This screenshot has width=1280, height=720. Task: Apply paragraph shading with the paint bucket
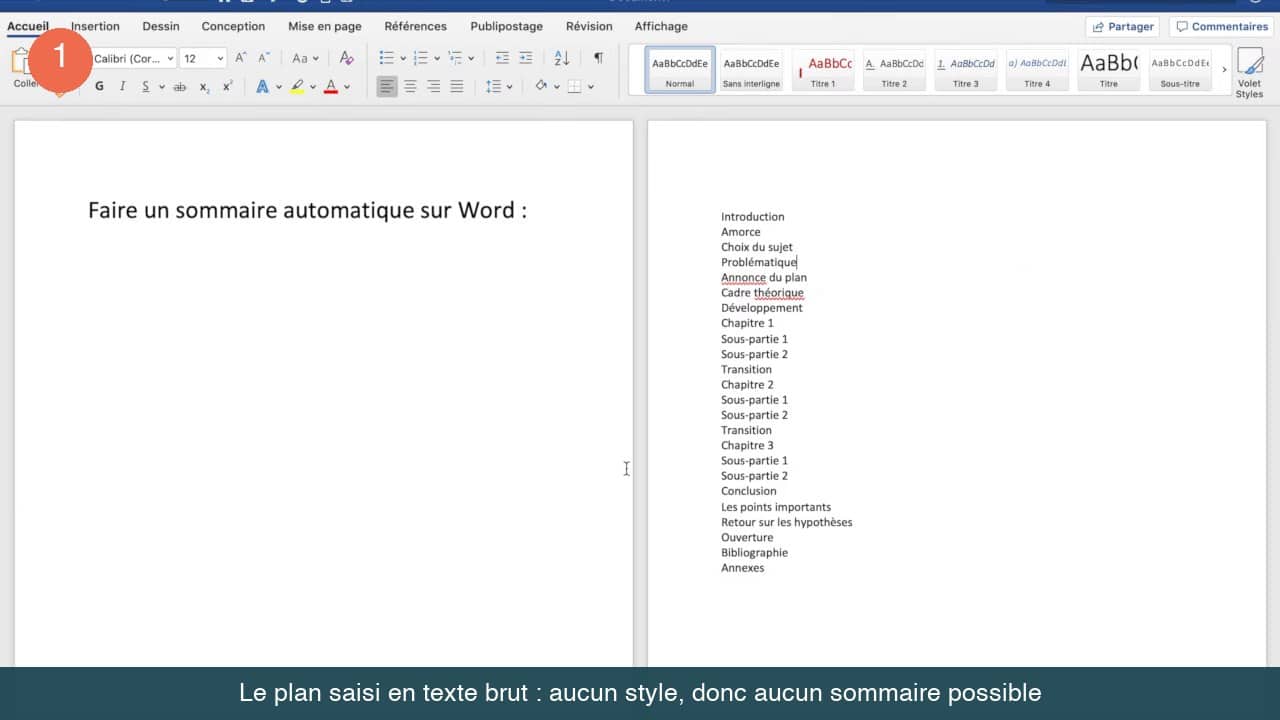pyautogui.click(x=541, y=87)
